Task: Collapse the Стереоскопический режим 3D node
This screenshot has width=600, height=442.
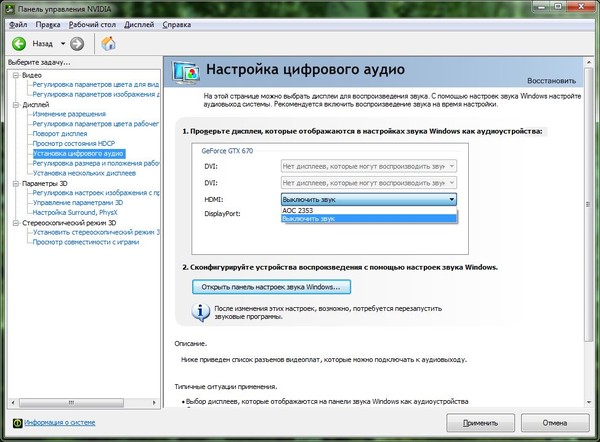Action: tap(16, 223)
